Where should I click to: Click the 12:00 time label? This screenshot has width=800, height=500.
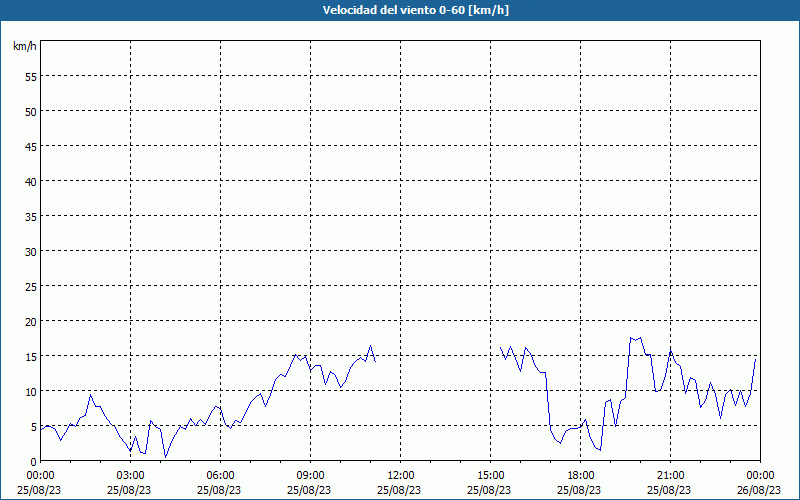point(401,476)
